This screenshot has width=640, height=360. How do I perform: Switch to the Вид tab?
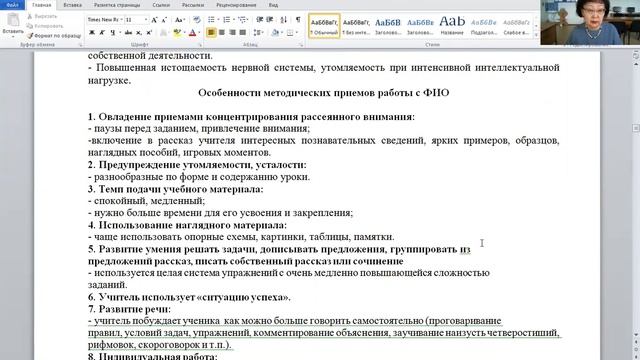point(273,5)
